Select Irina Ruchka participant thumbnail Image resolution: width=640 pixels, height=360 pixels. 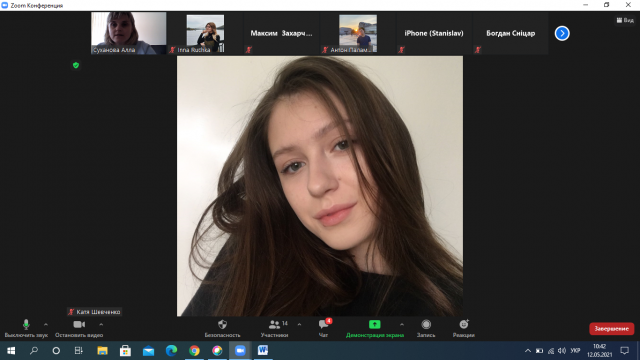205,33
